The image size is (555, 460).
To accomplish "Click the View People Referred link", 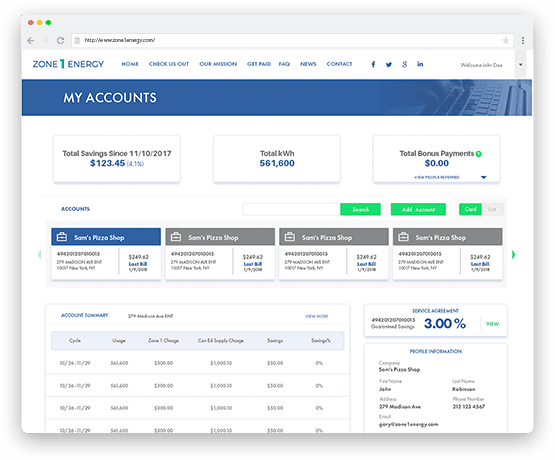I will pos(437,177).
